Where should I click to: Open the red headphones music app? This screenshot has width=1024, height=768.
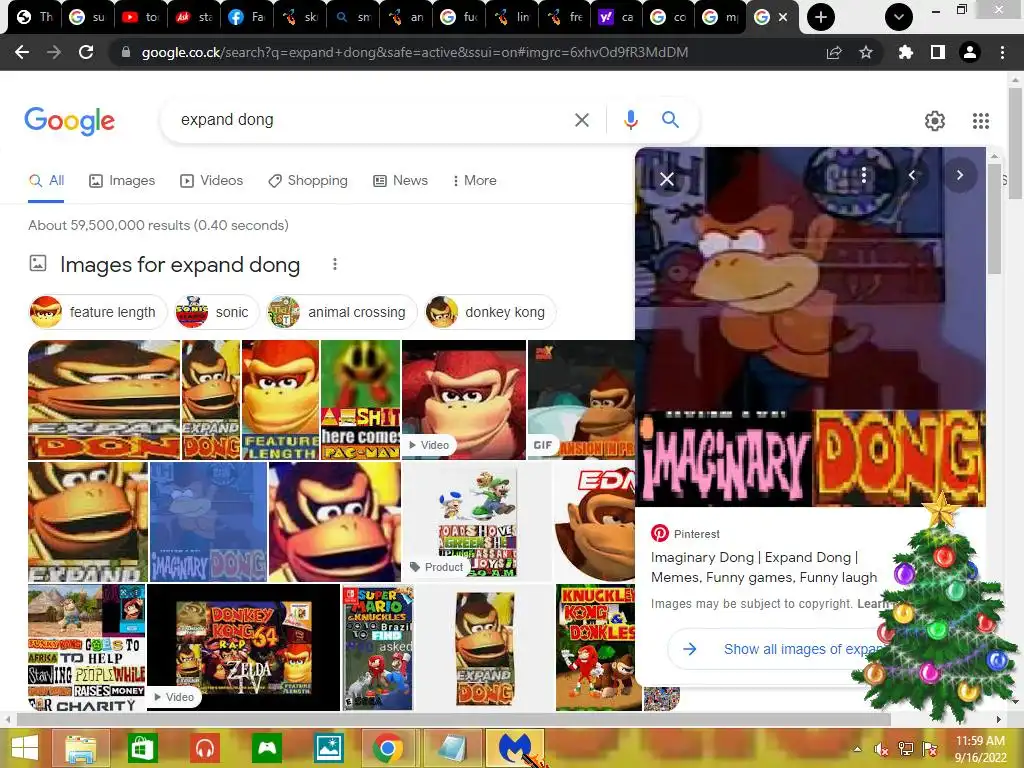(204, 748)
